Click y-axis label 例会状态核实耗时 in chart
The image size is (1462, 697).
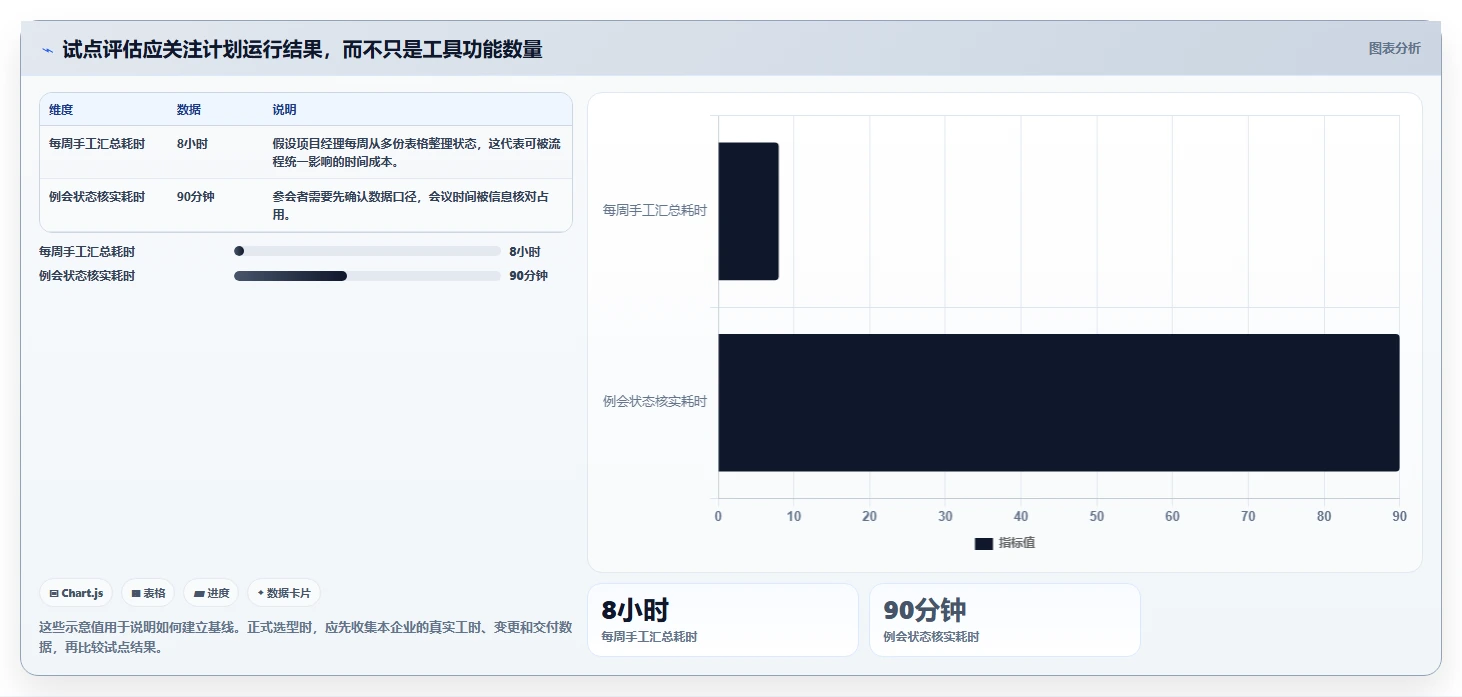click(654, 402)
